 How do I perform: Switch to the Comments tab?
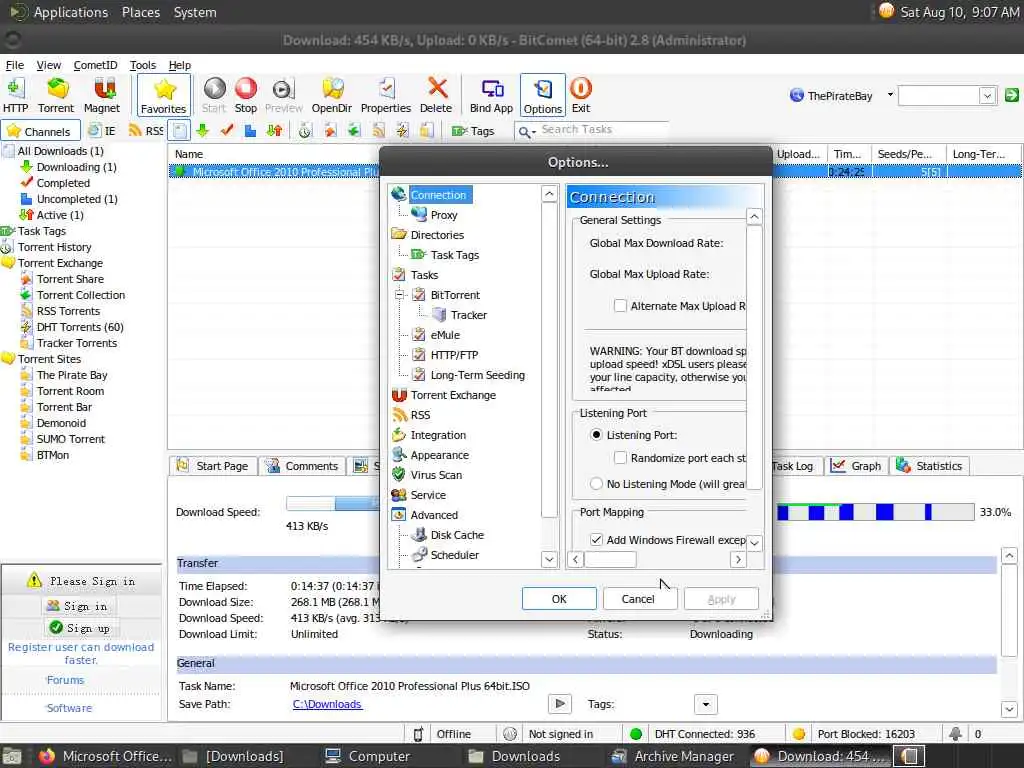[302, 466]
